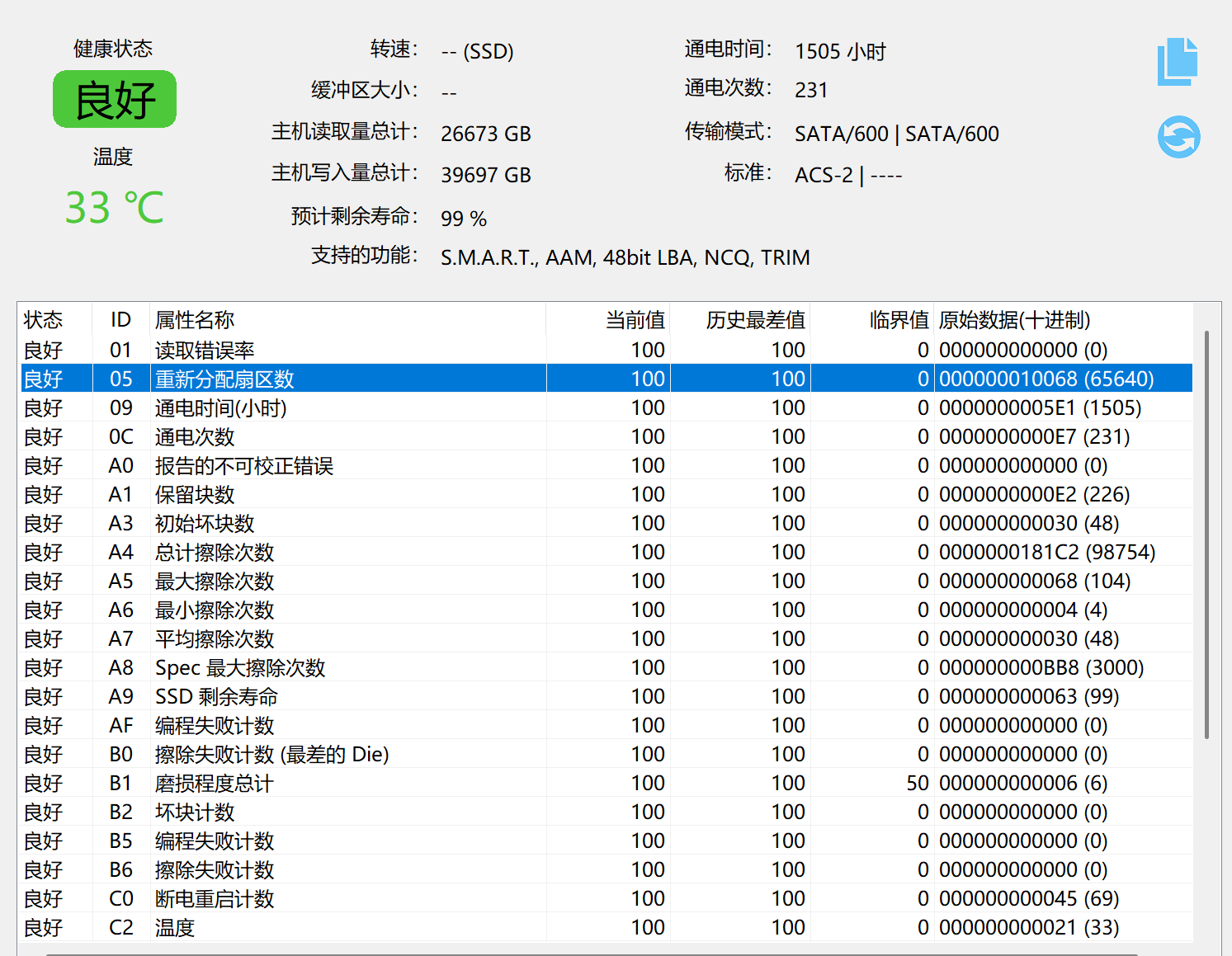Select the 最大擦除次数 row with ID A5

pyautogui.click(x=605, y=581)
